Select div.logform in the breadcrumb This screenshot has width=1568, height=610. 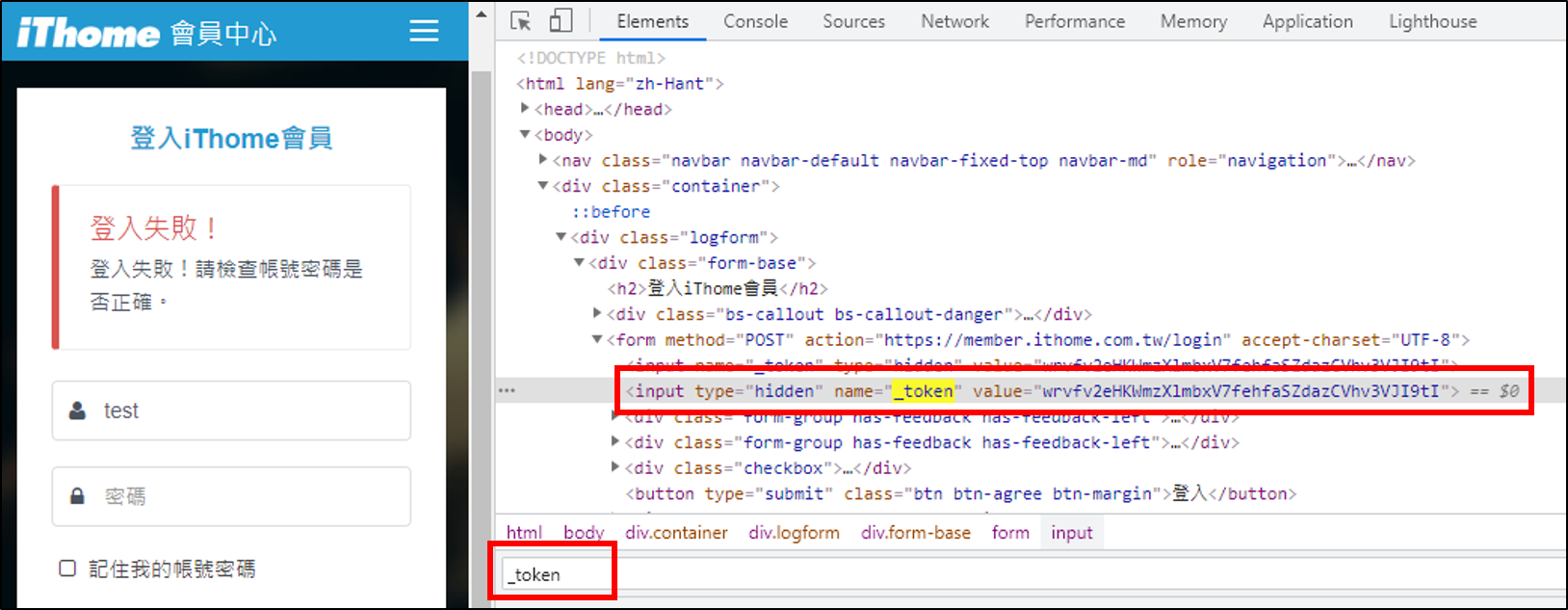(x=794, y=533)
